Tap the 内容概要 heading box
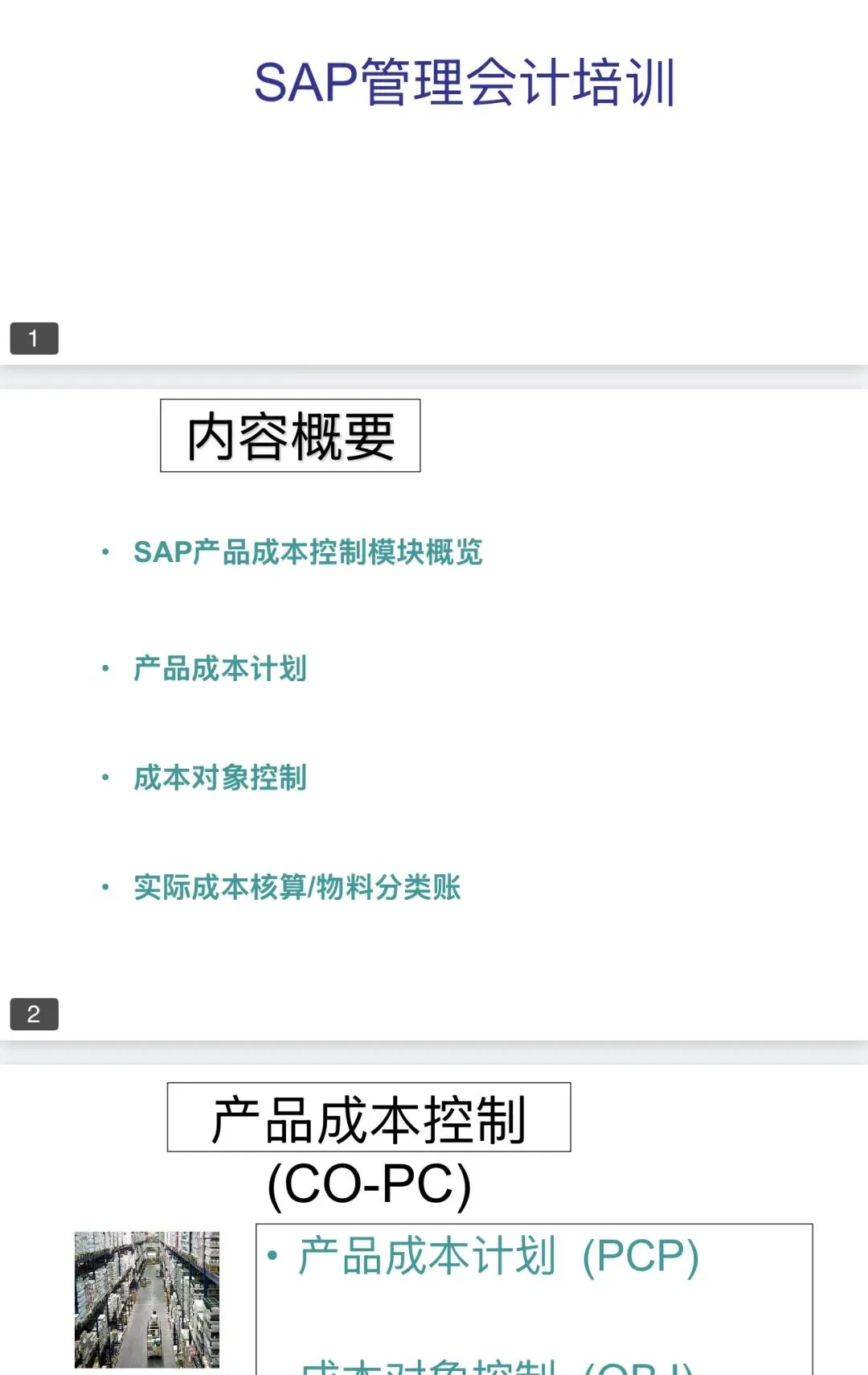The image size is (868, 1375). (x=290, y=436)
